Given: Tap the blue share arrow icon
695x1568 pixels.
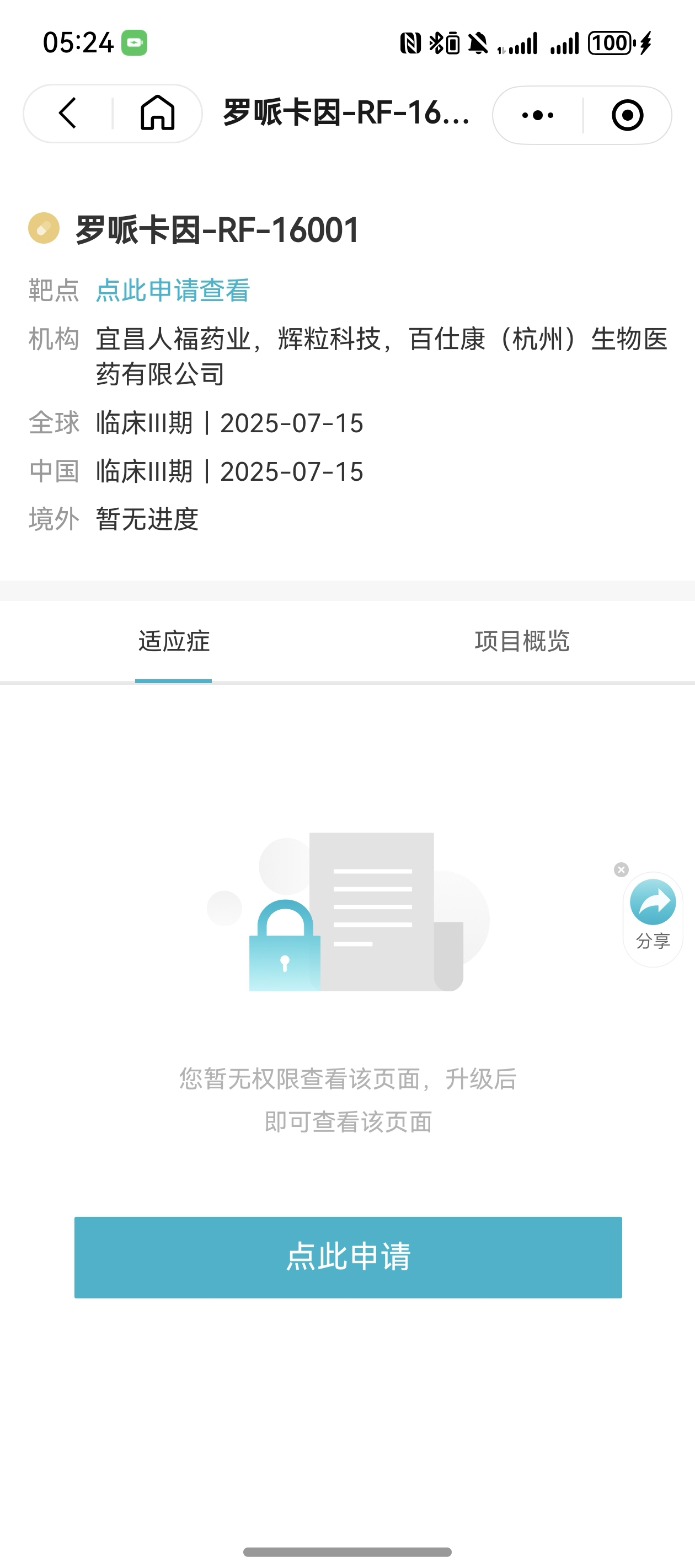Looking at the screenshot, I should [x=653, y=902].
